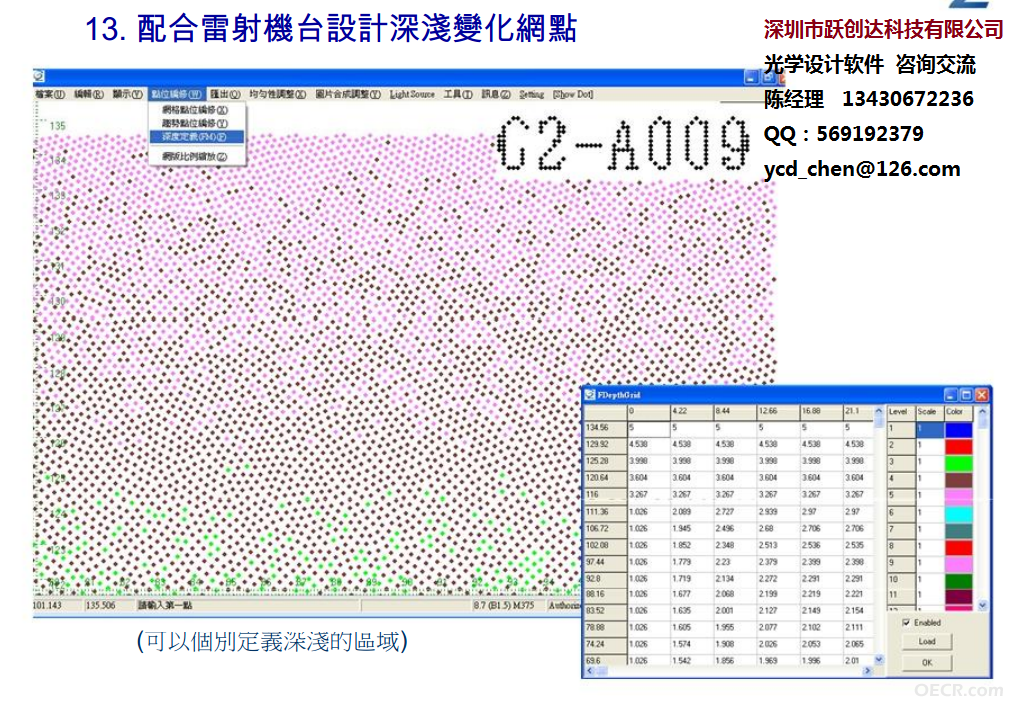Click the Color column header
Screen dimensions: 1015x705
(x=959, y=412)
